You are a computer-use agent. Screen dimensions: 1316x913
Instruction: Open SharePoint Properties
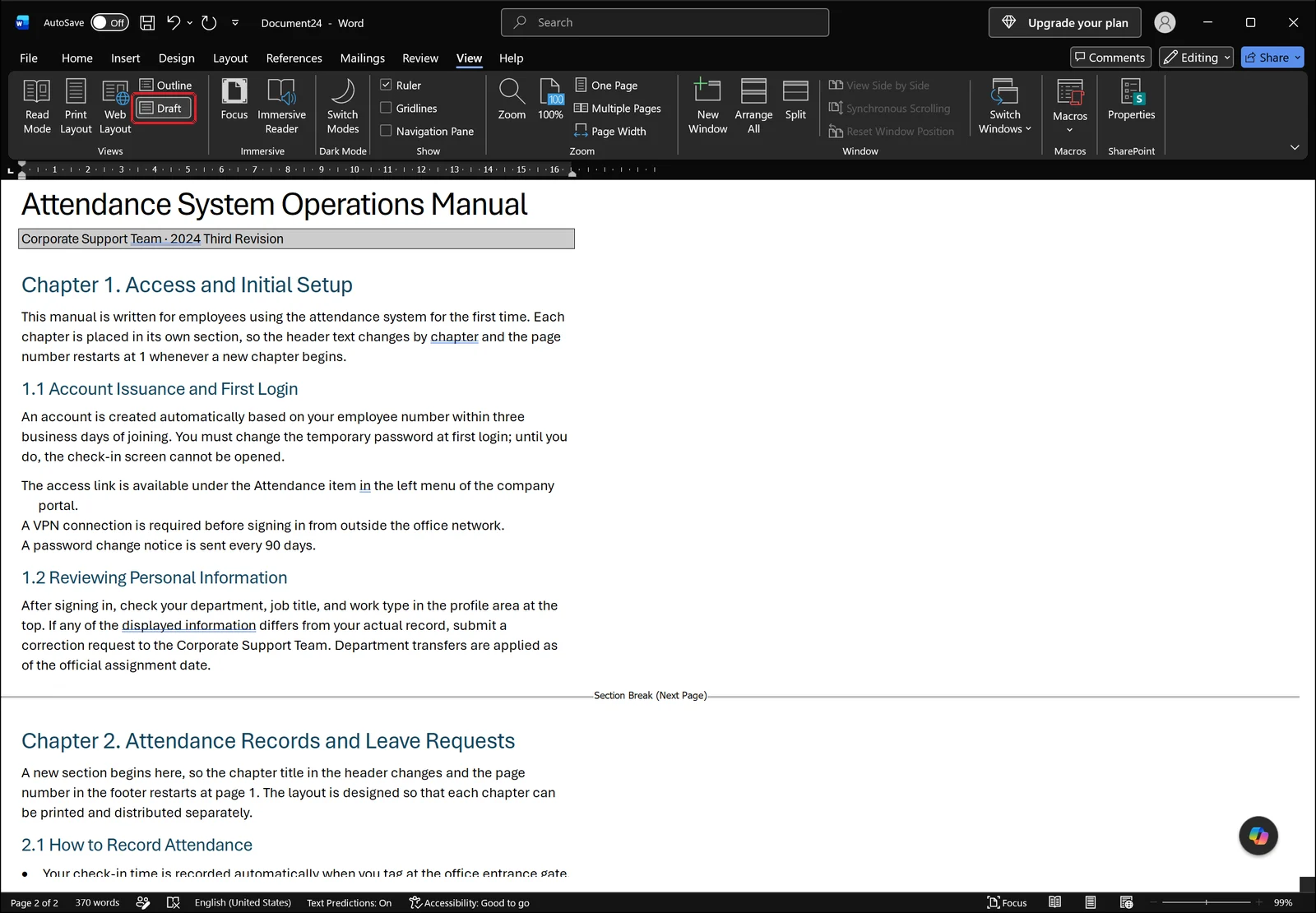point(1131,100)
